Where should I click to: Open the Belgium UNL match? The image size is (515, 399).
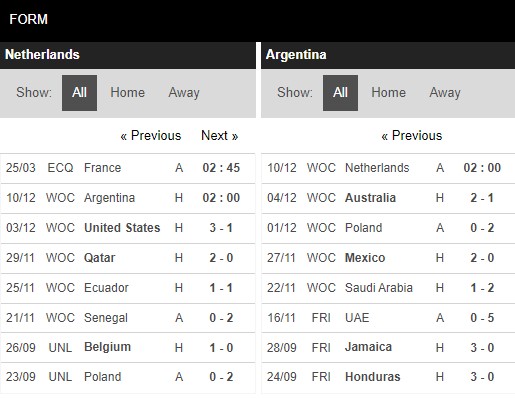(128, 348)
